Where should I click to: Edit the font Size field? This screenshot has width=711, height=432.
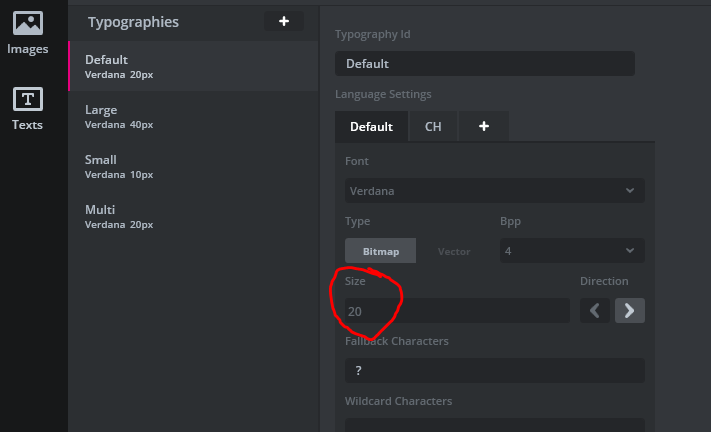(456, 311)
